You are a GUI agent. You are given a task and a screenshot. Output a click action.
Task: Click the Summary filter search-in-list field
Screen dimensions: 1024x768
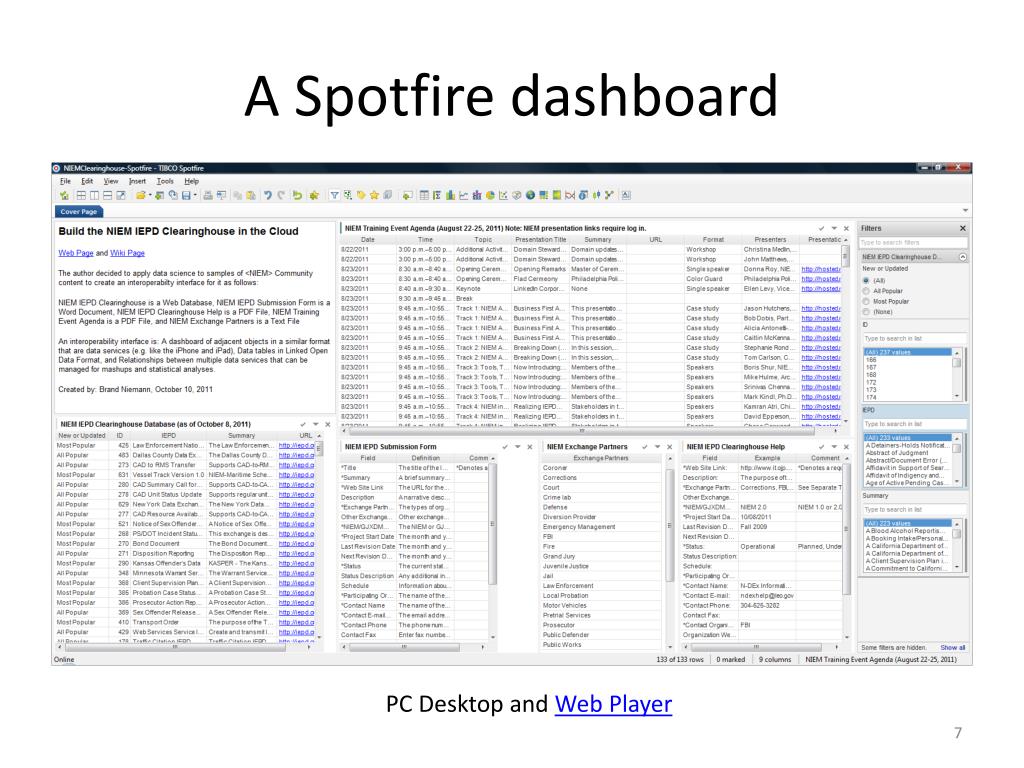coord(914,509)
